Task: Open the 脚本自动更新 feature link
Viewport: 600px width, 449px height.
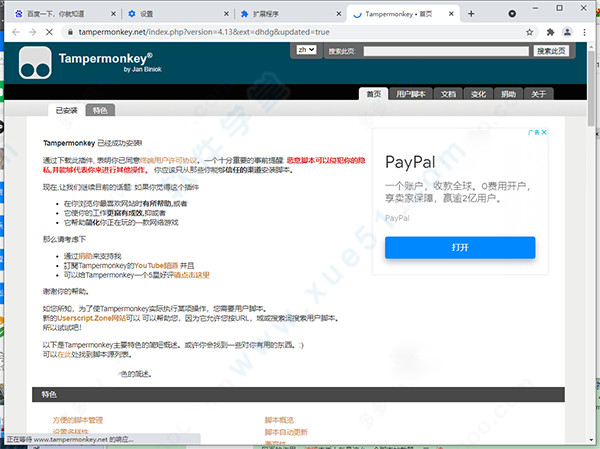Action: point(286,432)
